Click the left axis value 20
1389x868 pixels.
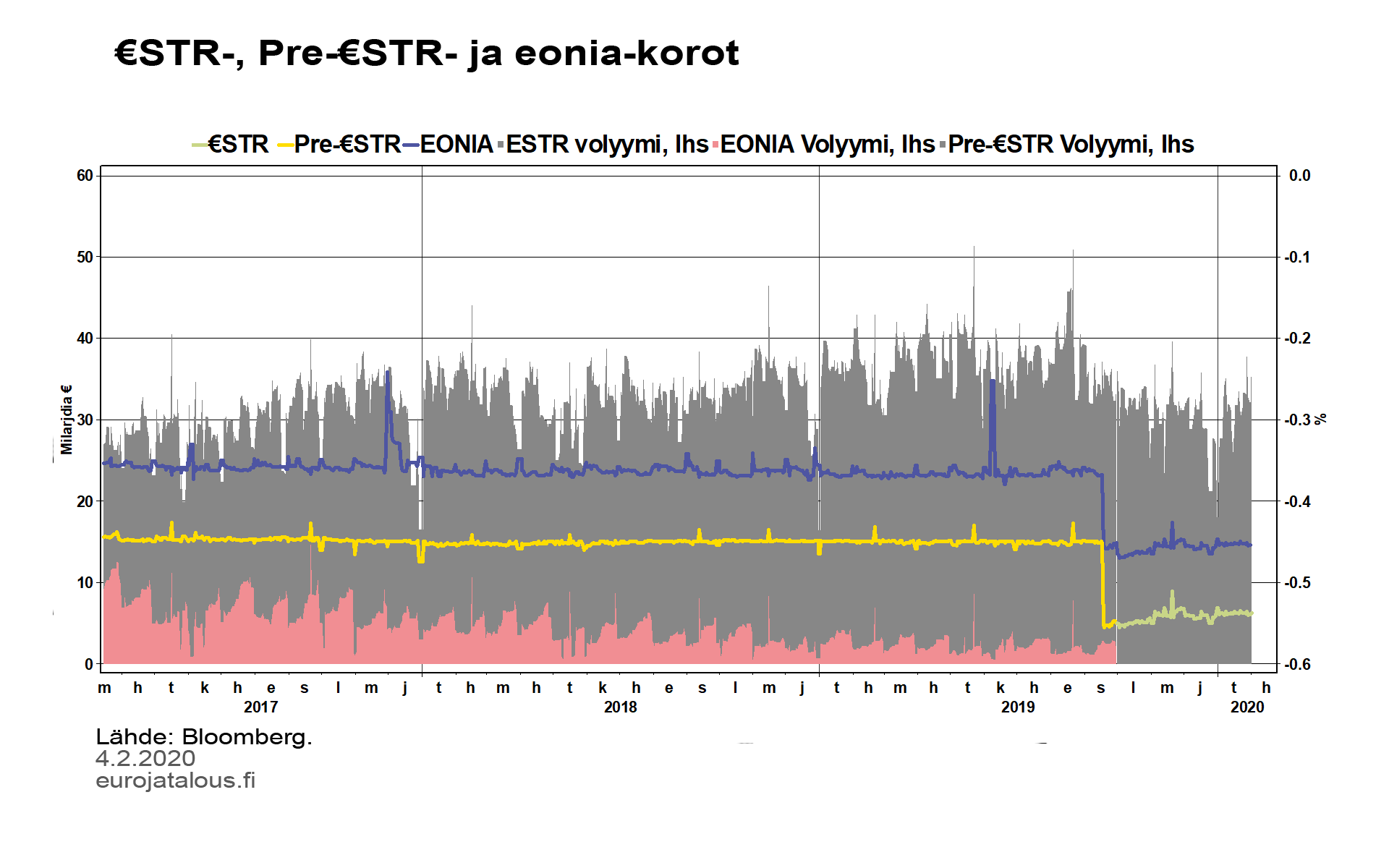tap(85, 501)
